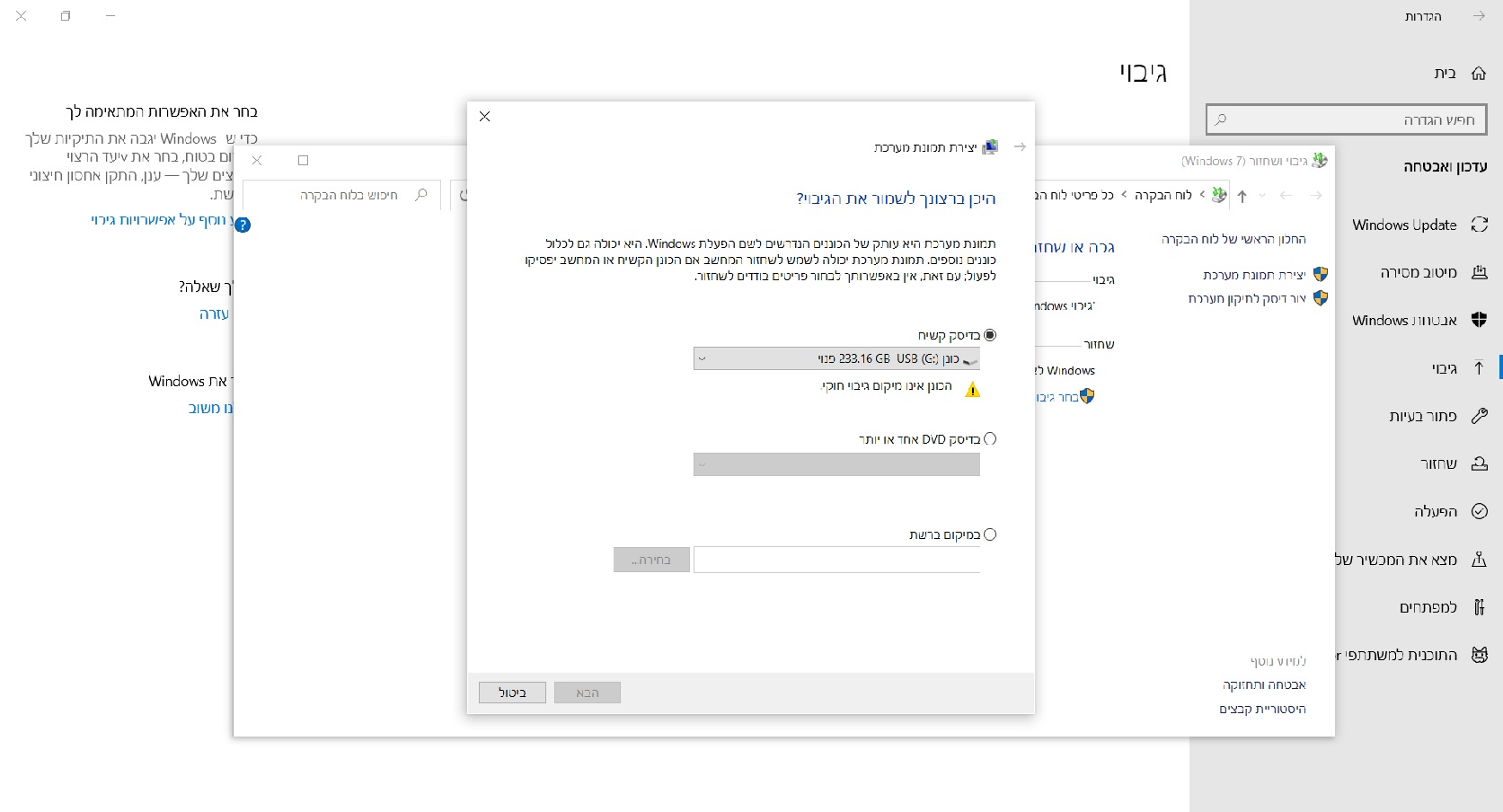The height and width of the screenshot is (812, 1503).
Task: Click the system image wizard title icon
Action: [990, 146]
